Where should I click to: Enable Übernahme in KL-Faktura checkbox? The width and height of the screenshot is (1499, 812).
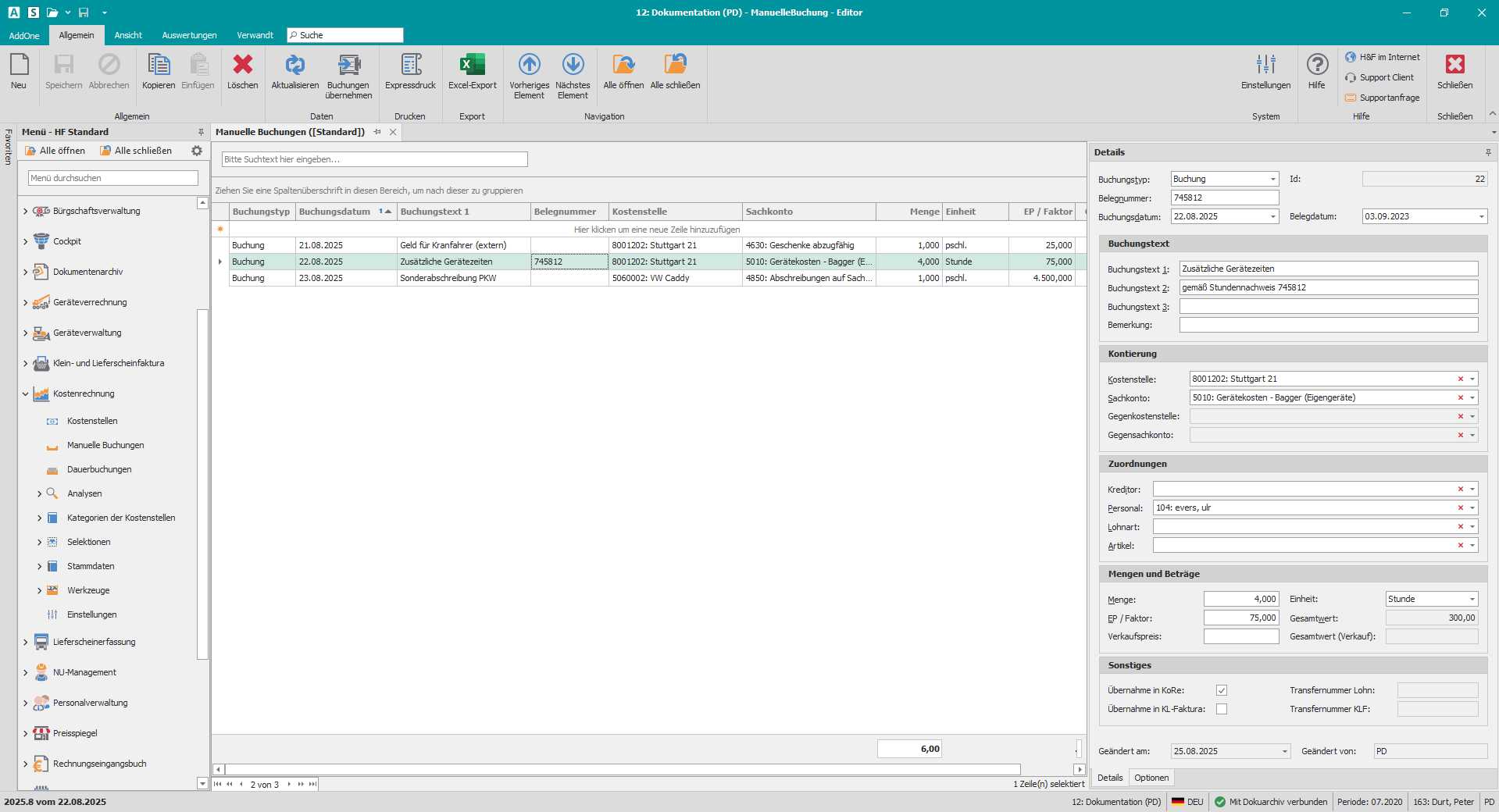(1221, 709)
